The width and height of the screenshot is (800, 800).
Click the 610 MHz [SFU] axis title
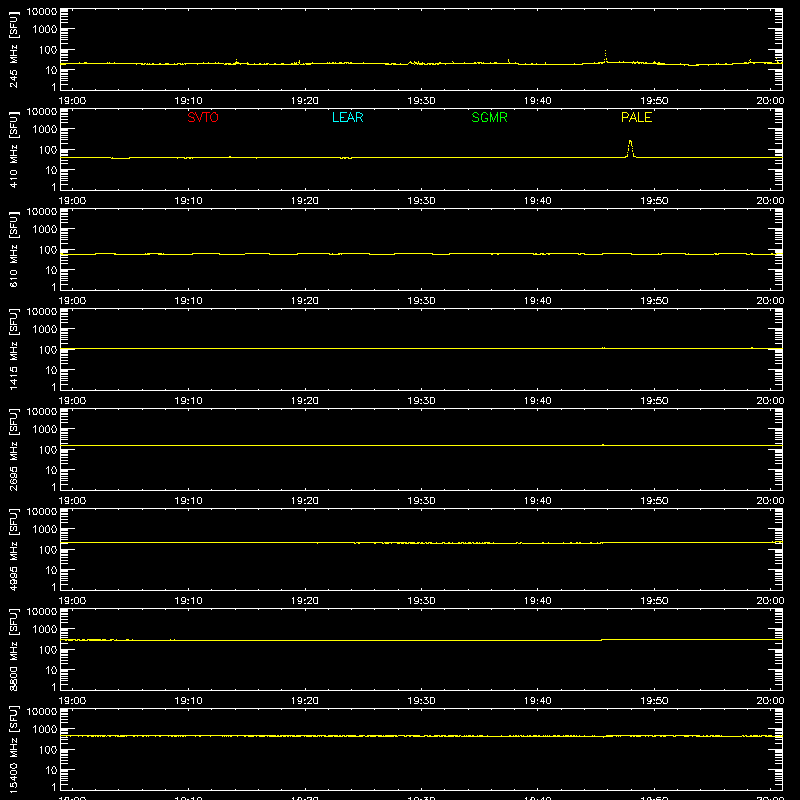pyautogui.click(x=13, y=249)
